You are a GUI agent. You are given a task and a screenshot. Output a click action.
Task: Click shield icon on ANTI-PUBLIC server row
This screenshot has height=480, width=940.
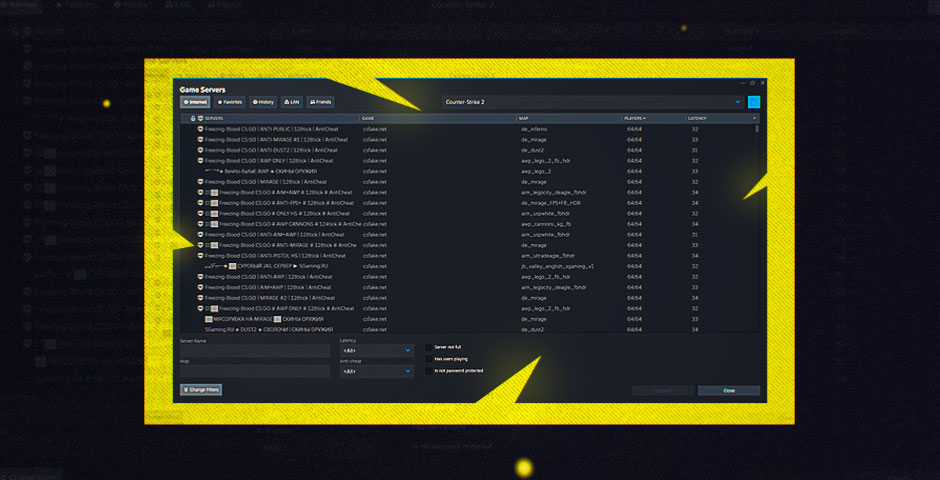[200, 129]
